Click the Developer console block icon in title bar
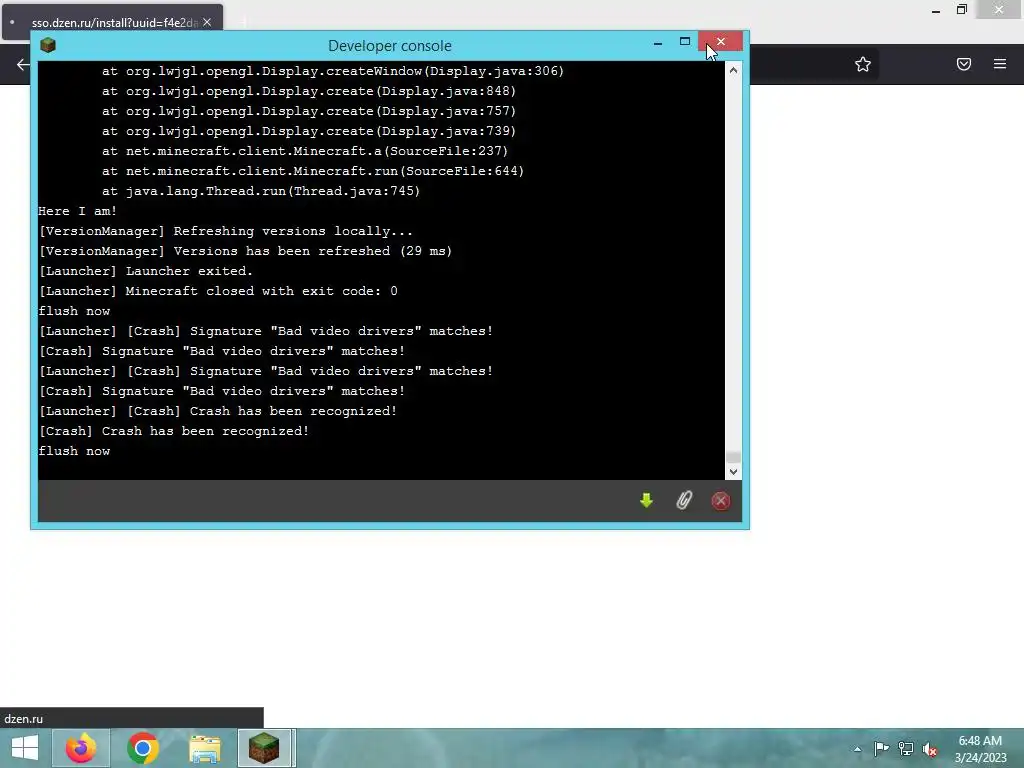This screenshot has height=768, width=1024. pyautogui.click(x=48, y=45)
